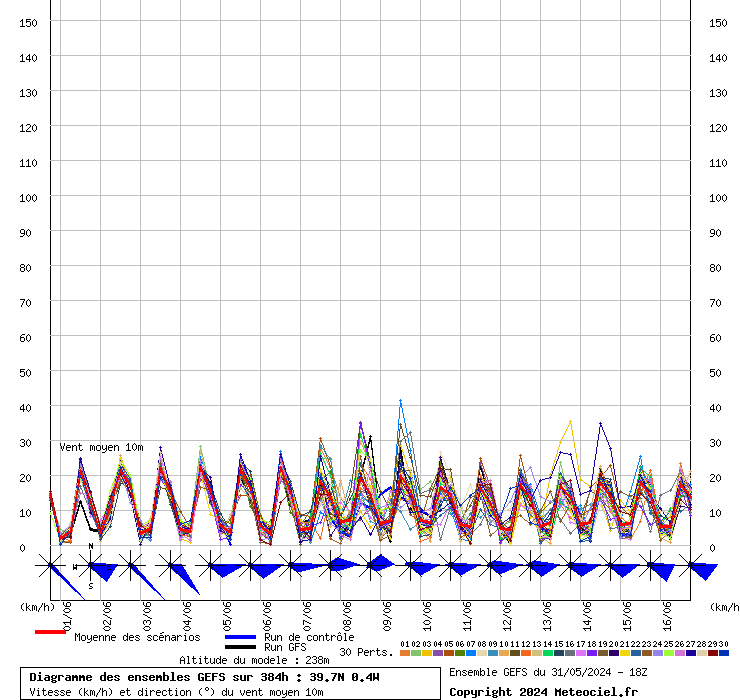Click the red Moyenne des scénarios legend line
Viewport: 740px width, 700px height.
pyautogui.click(x=50, y=632)
